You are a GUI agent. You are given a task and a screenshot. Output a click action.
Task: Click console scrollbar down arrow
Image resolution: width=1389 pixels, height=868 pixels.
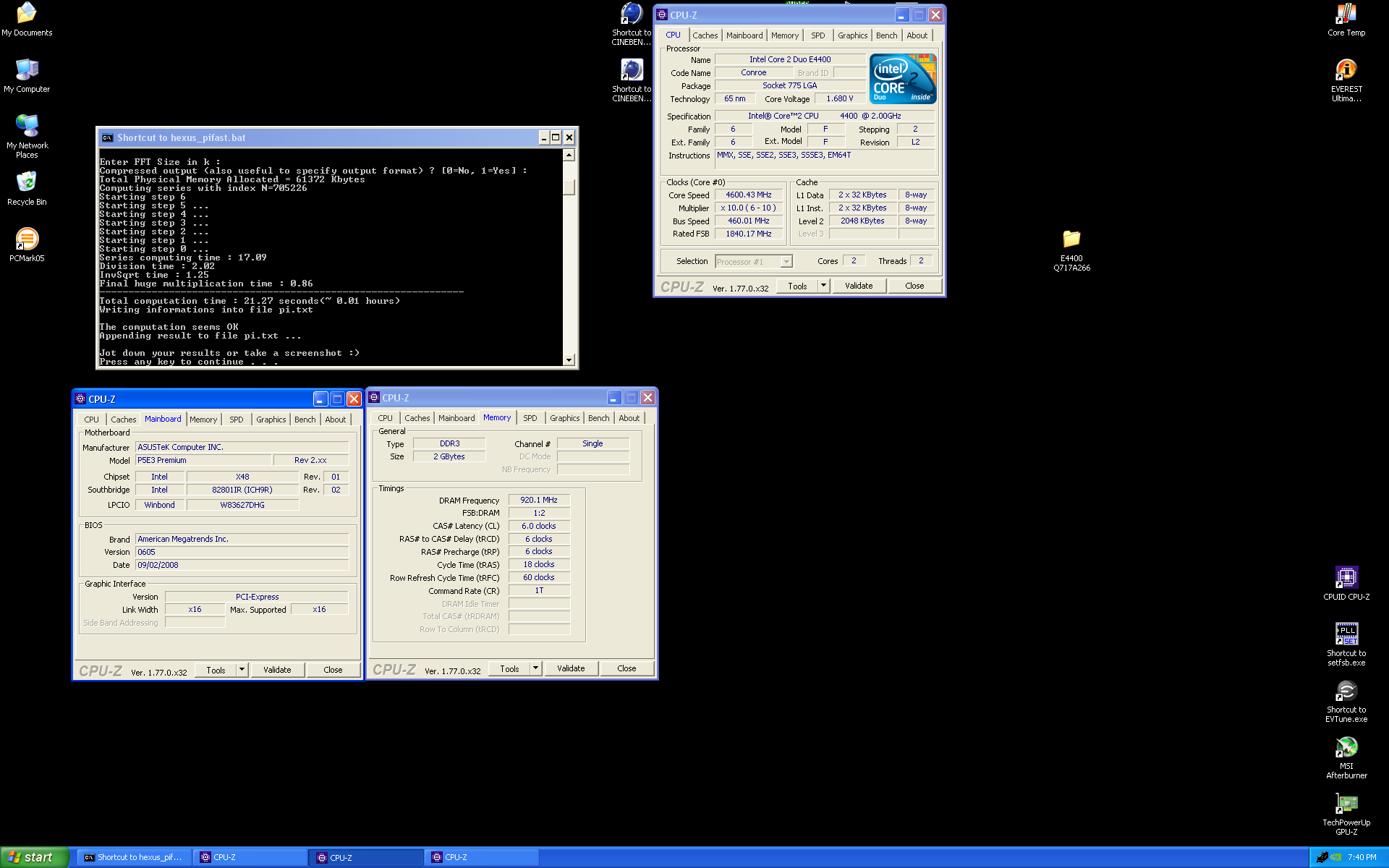[569, 359]
